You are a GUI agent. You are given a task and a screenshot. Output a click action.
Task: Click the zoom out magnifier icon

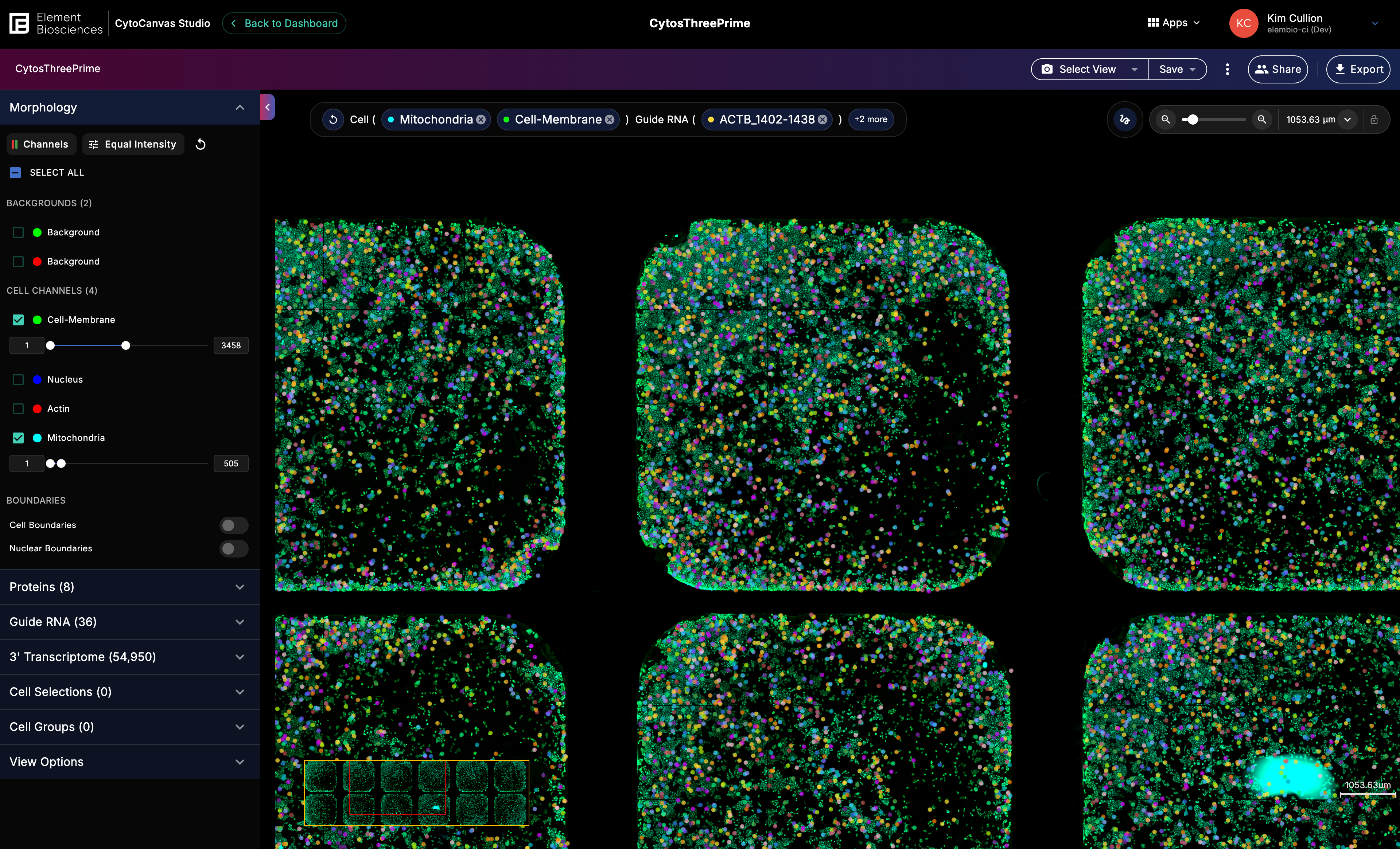click(x=1166, y=119)
